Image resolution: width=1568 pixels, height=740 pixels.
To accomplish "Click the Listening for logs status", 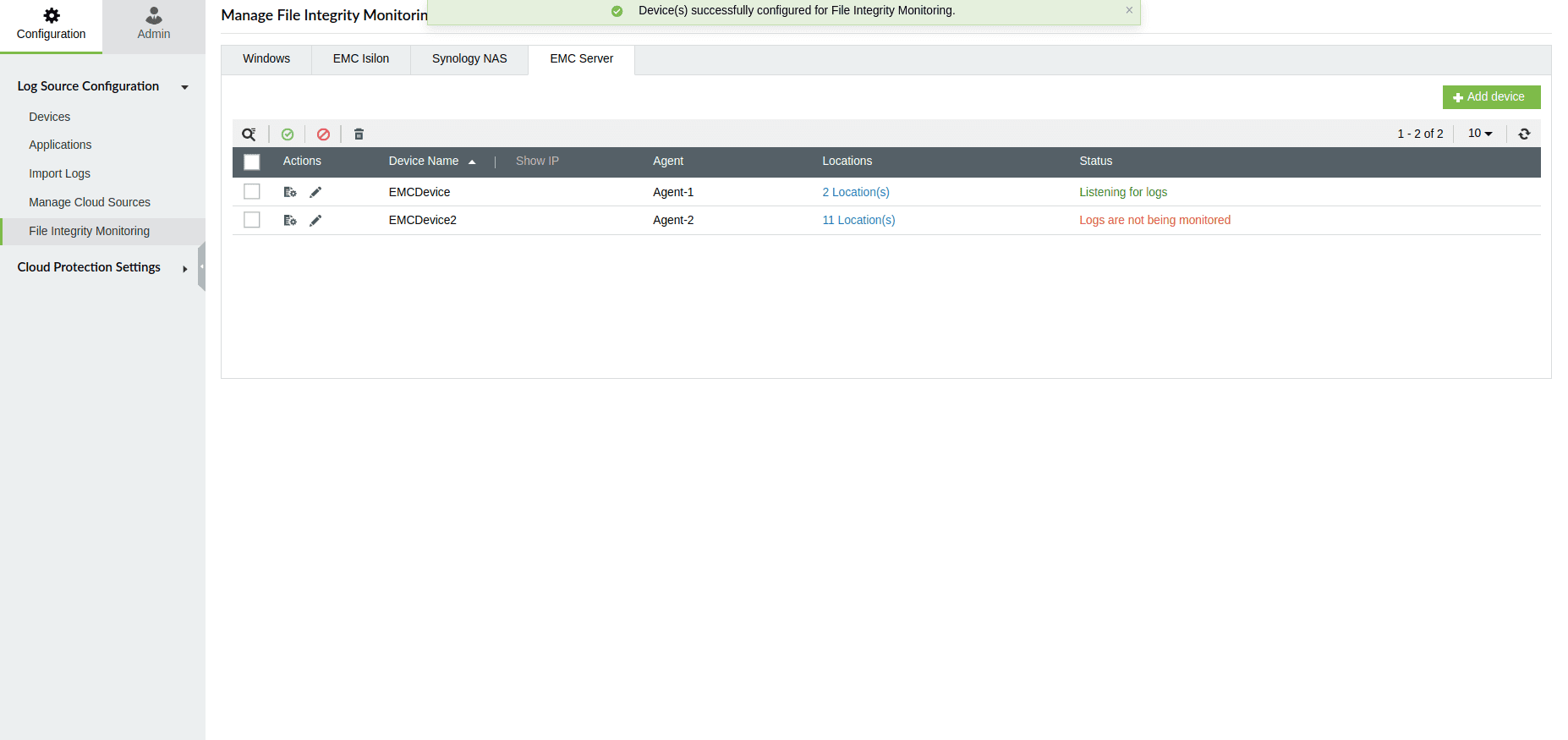I will tap(1123, 192).
